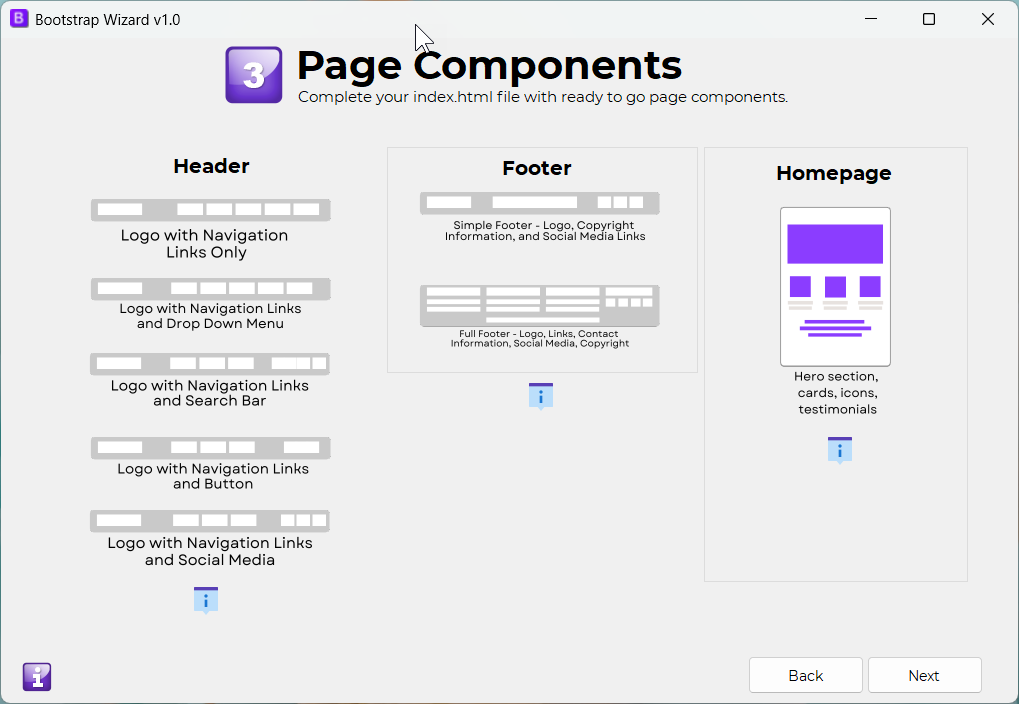
Task: Pick header with Navigation Links and Search Bar
Action: 210,364
